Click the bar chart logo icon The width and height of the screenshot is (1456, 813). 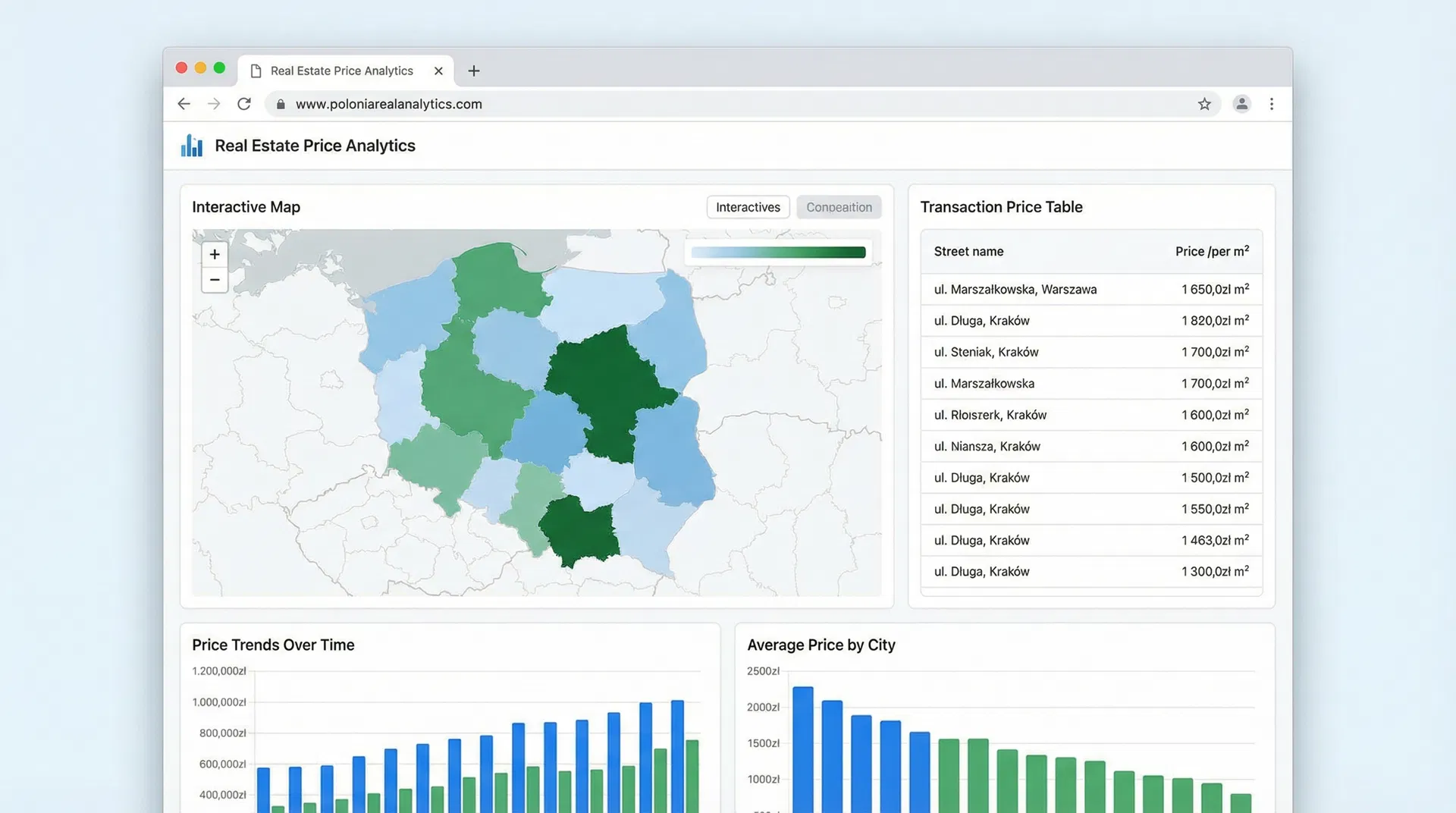click(192, 146)
